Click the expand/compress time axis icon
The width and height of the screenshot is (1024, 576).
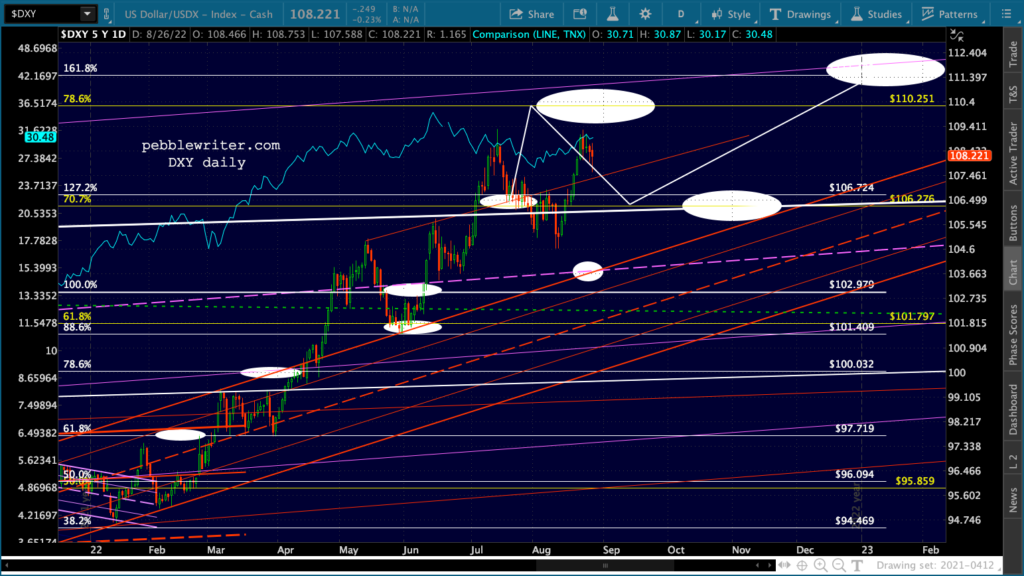(784, 566)
